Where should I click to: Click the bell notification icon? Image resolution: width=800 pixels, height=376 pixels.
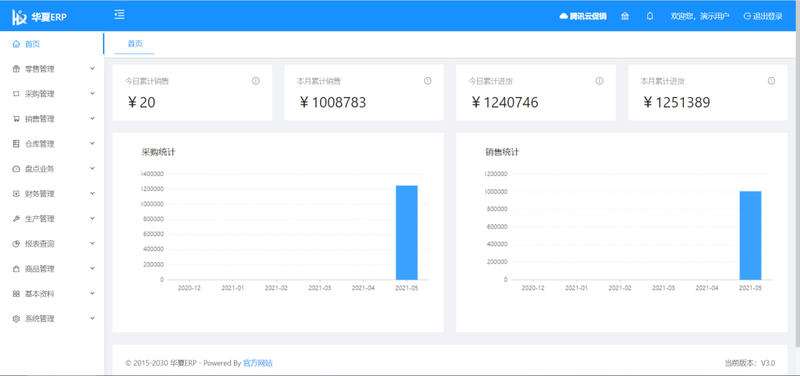pos(649,16)
